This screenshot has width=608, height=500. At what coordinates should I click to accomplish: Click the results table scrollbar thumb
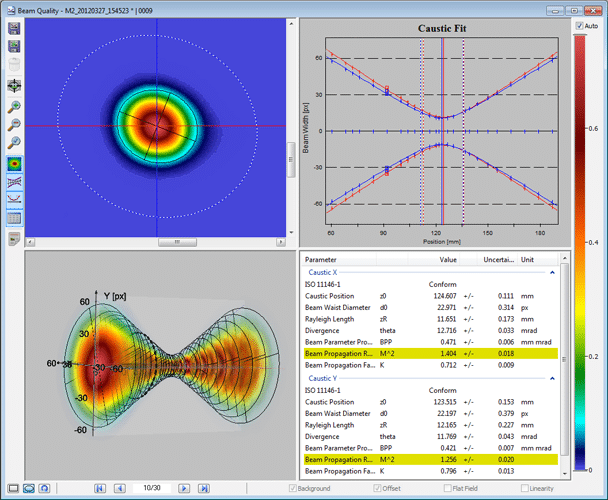(x=565, y=360)
